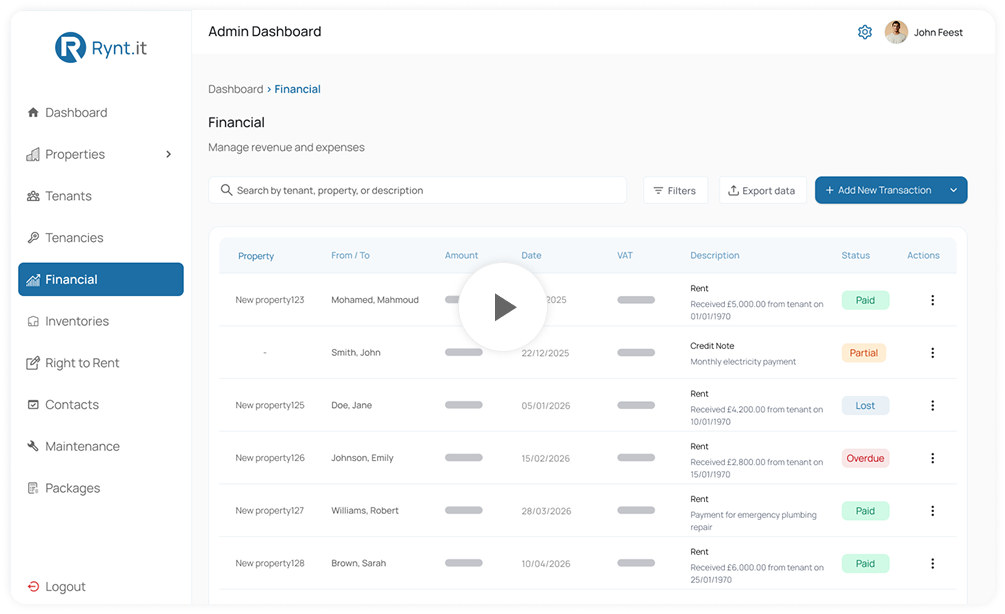Go to Tenants in sidebar
The image size is (1005, 614).
(x=68, y=196)
